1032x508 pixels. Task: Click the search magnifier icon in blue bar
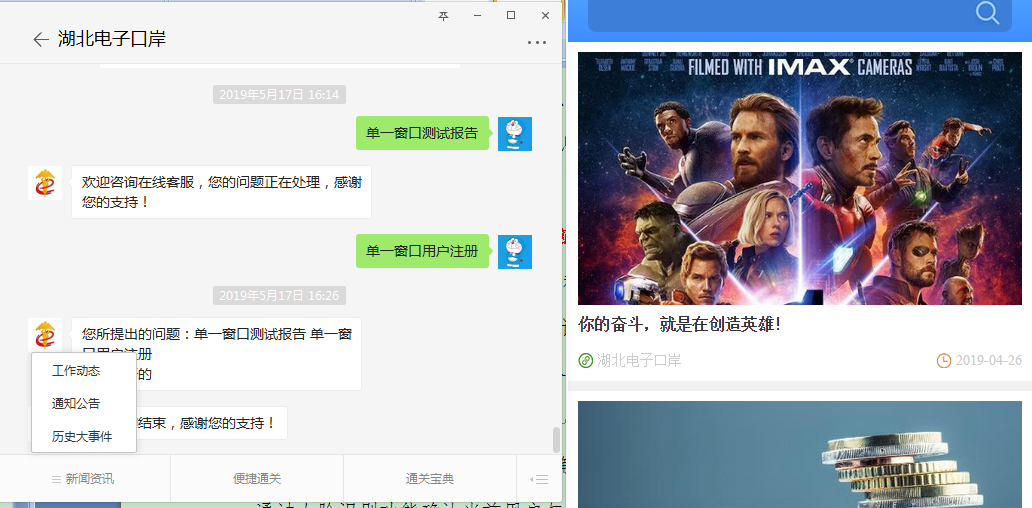tap(987, 13)
